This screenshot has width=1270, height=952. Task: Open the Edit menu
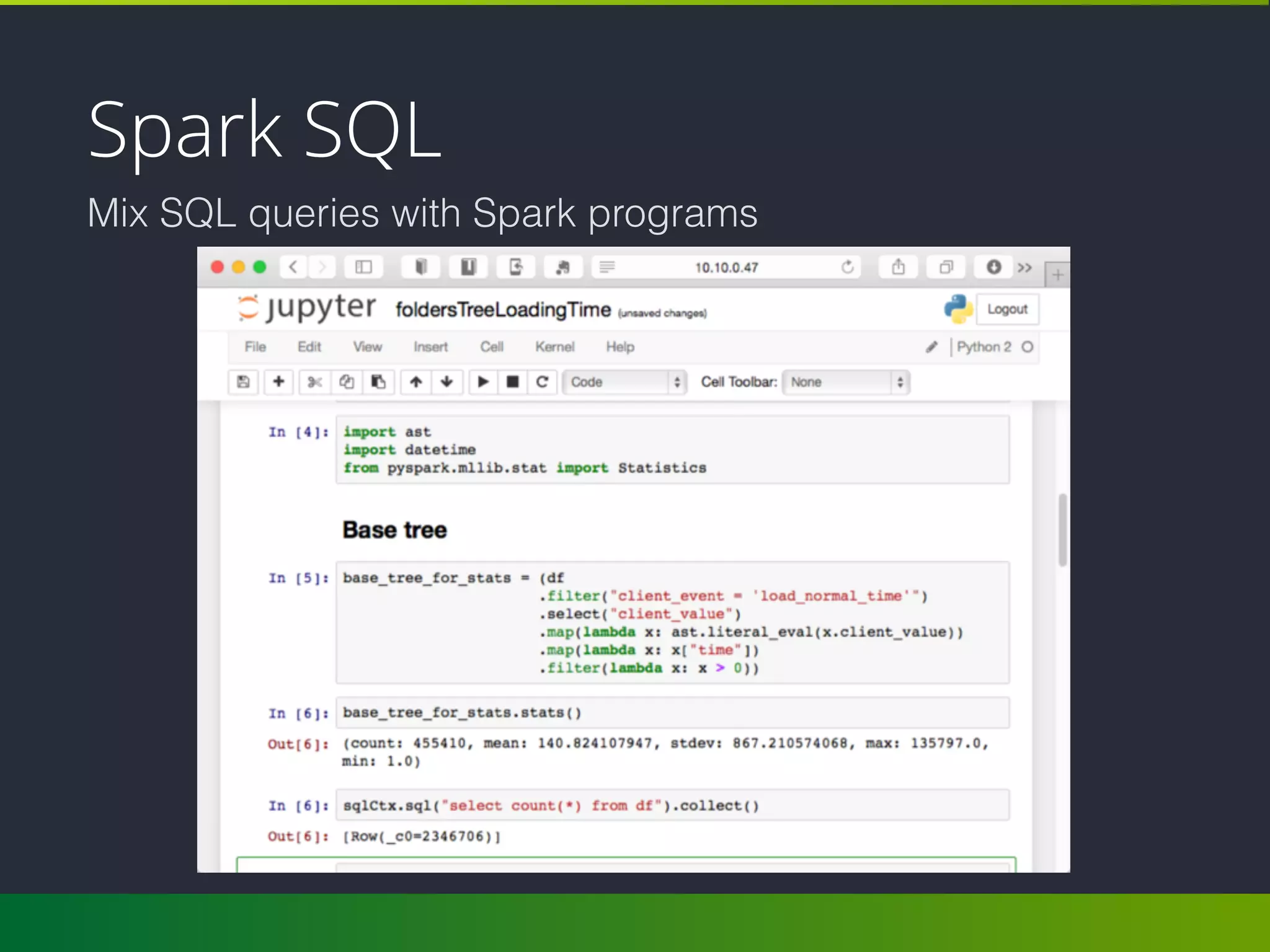click(x=309, y=347)
